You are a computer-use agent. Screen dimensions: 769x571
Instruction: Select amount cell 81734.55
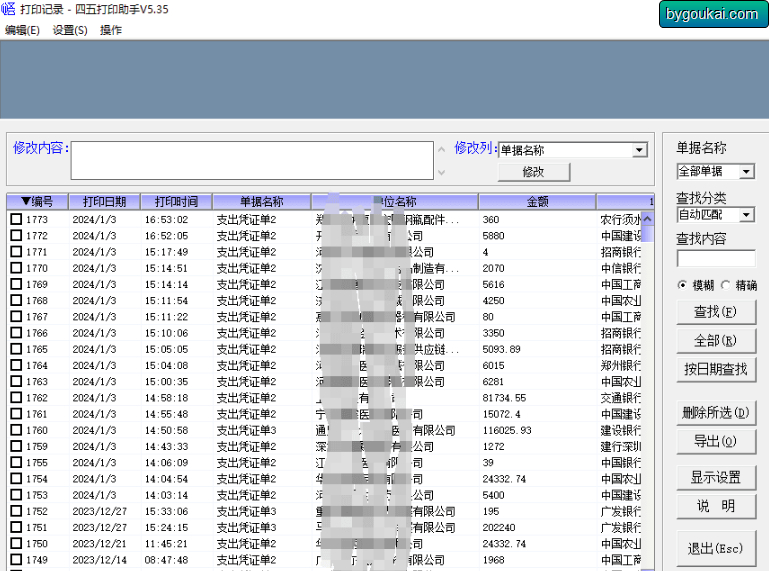pos(504,398)
